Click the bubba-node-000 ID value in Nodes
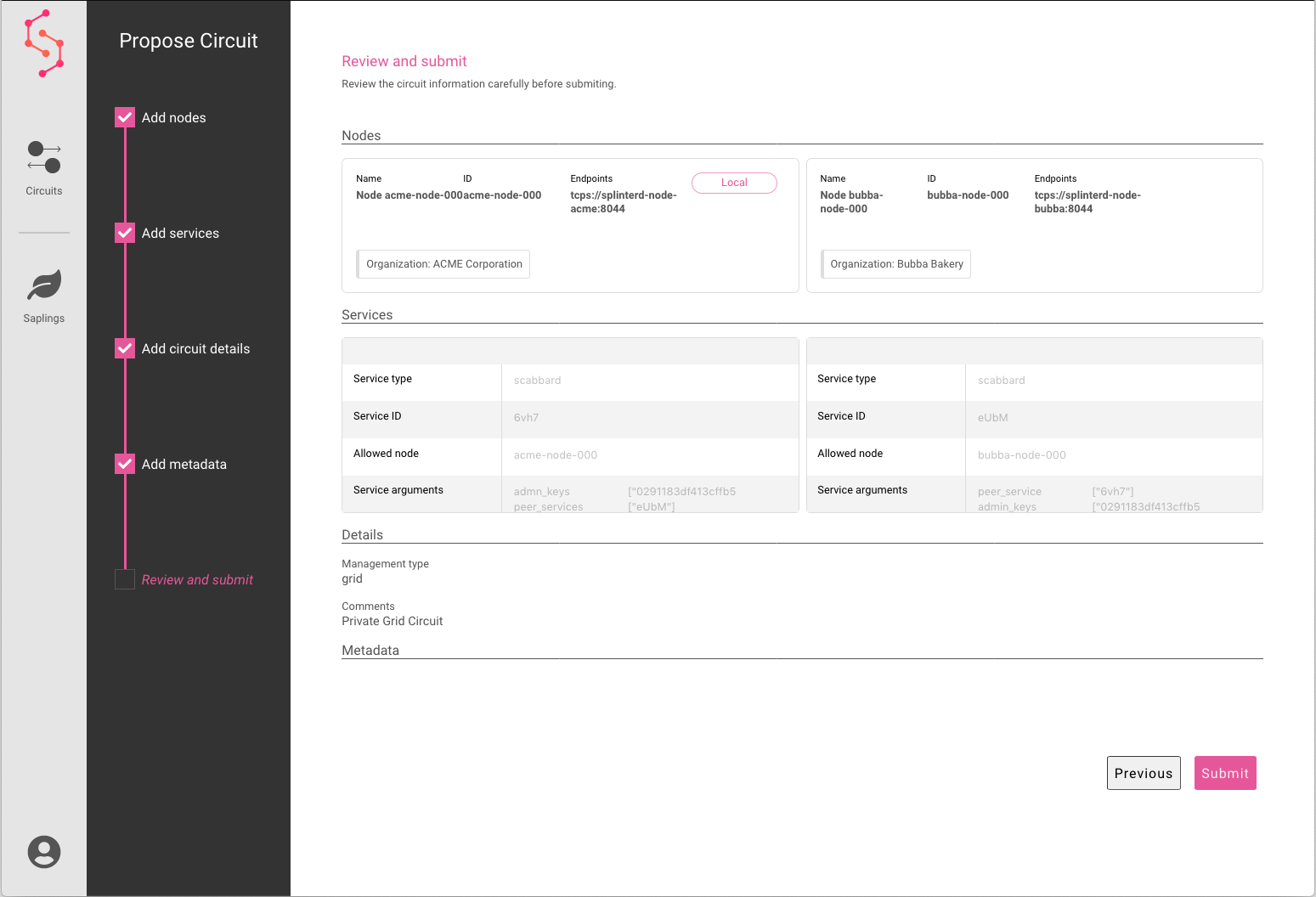 tap(968, 195)
